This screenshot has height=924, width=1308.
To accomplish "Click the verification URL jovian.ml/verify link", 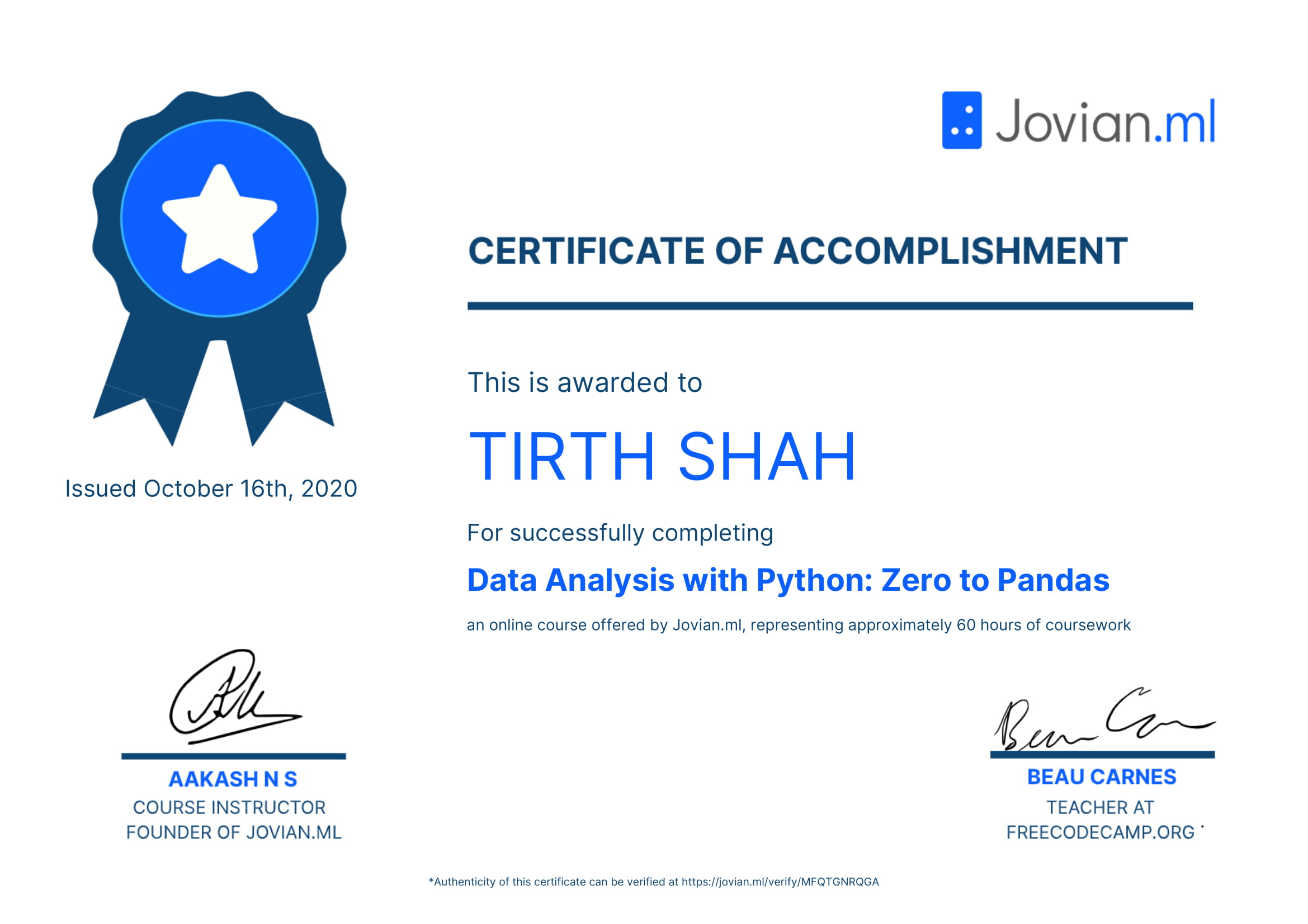I will [x=780, y=882].
